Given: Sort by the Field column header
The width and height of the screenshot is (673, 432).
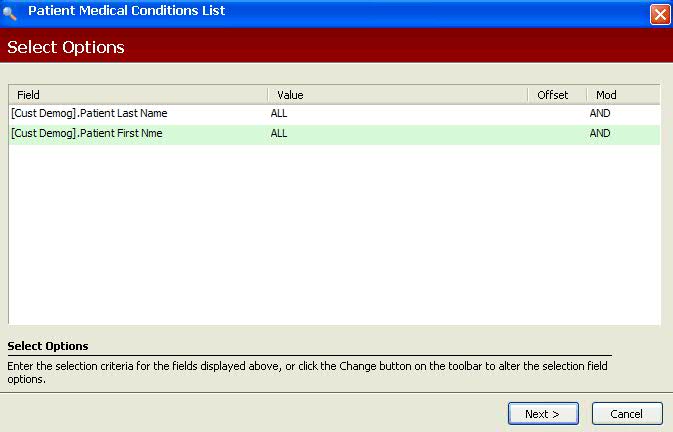Looking at the screenshot, I should (137, 95).
